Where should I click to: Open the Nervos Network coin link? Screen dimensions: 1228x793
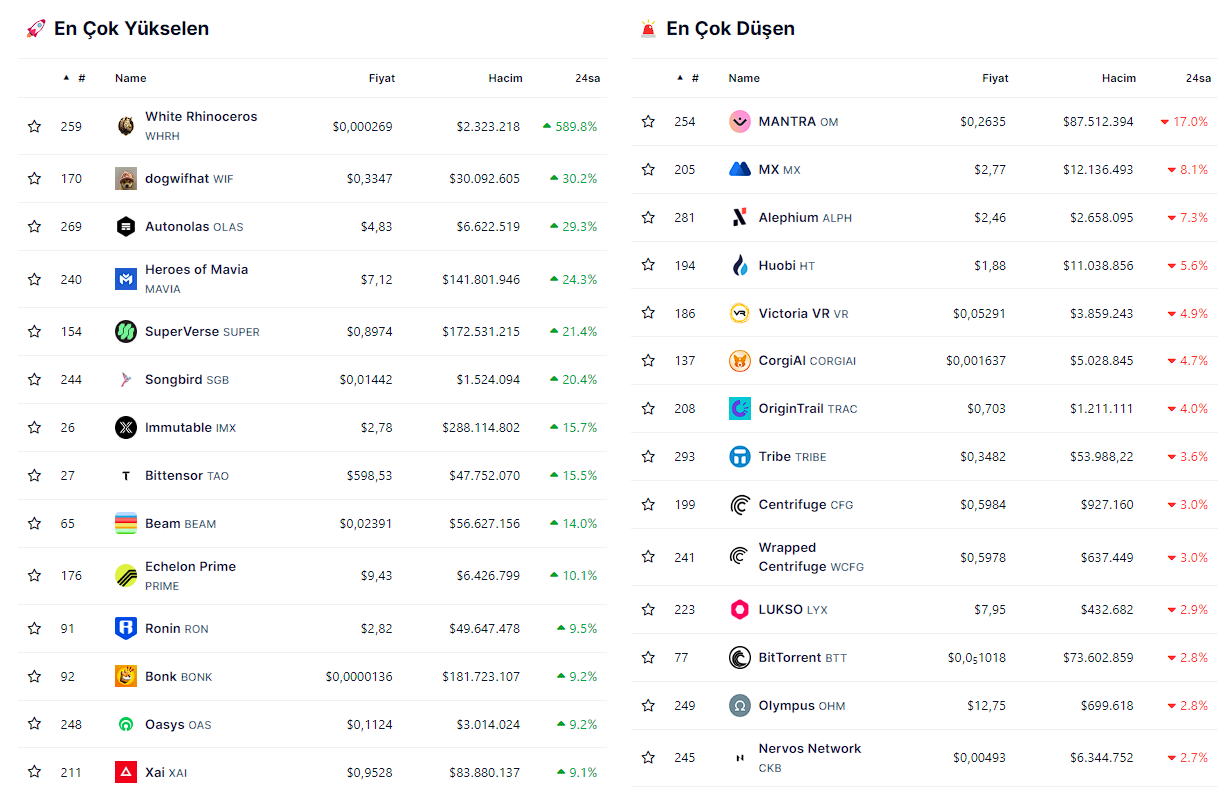point(809,749)
